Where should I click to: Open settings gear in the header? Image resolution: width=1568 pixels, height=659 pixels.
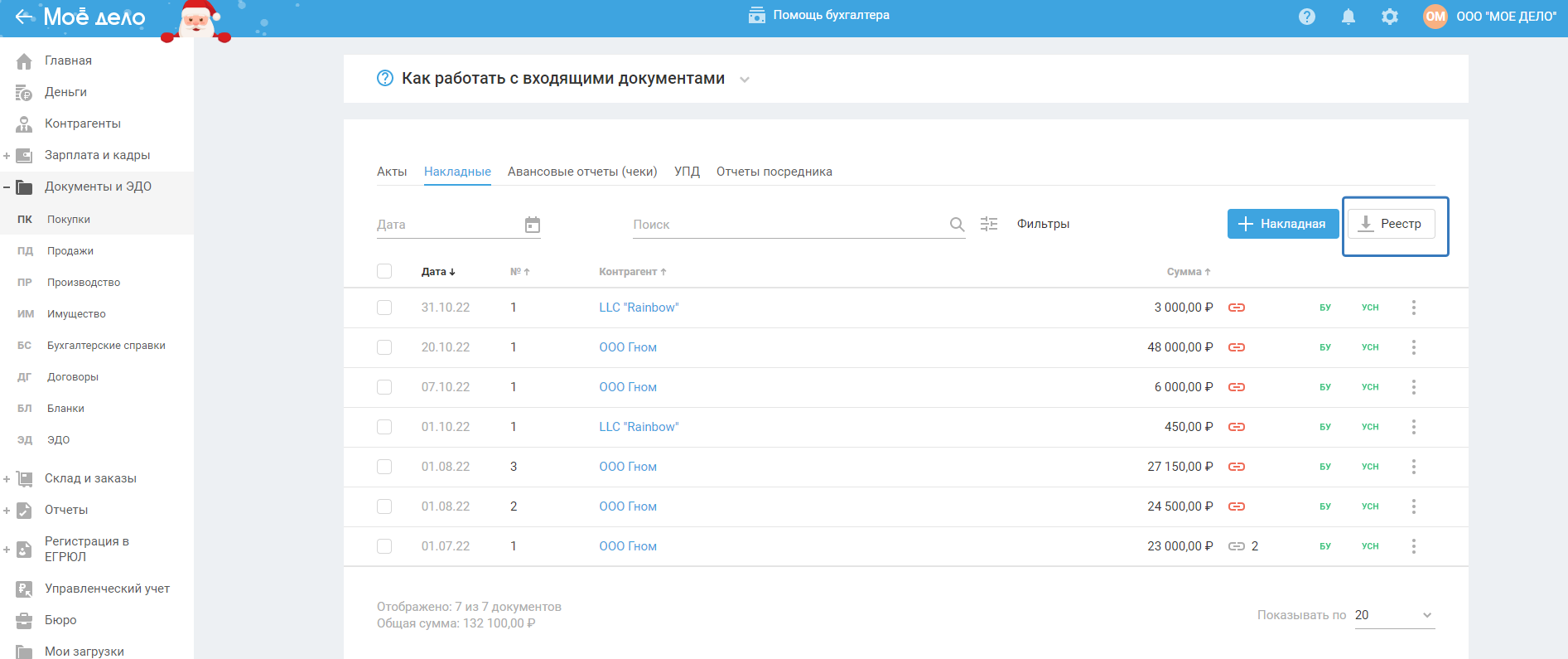(1390, 17)
